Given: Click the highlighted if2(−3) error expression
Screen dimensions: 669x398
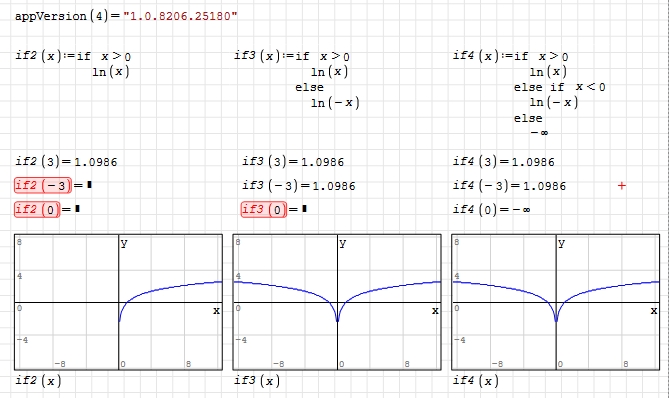Looking at the screenshot, I should click(x=43, y=185).
